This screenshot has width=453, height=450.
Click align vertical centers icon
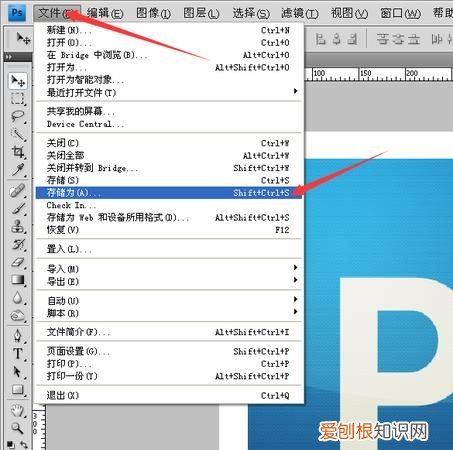337,39
